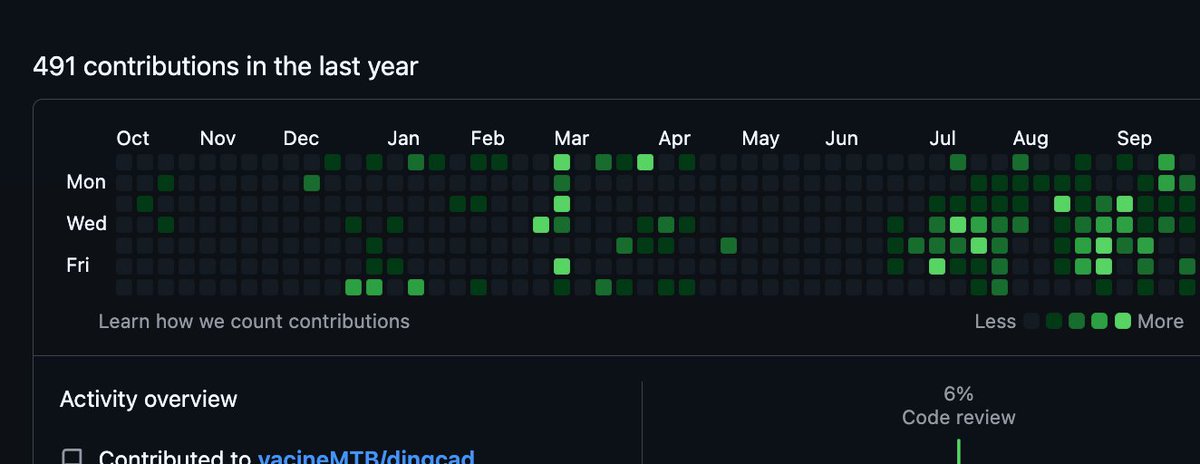Viewport: 1200px width, 464px height.
Task: Click the Mon weekday label
Action: click(86, 182)
